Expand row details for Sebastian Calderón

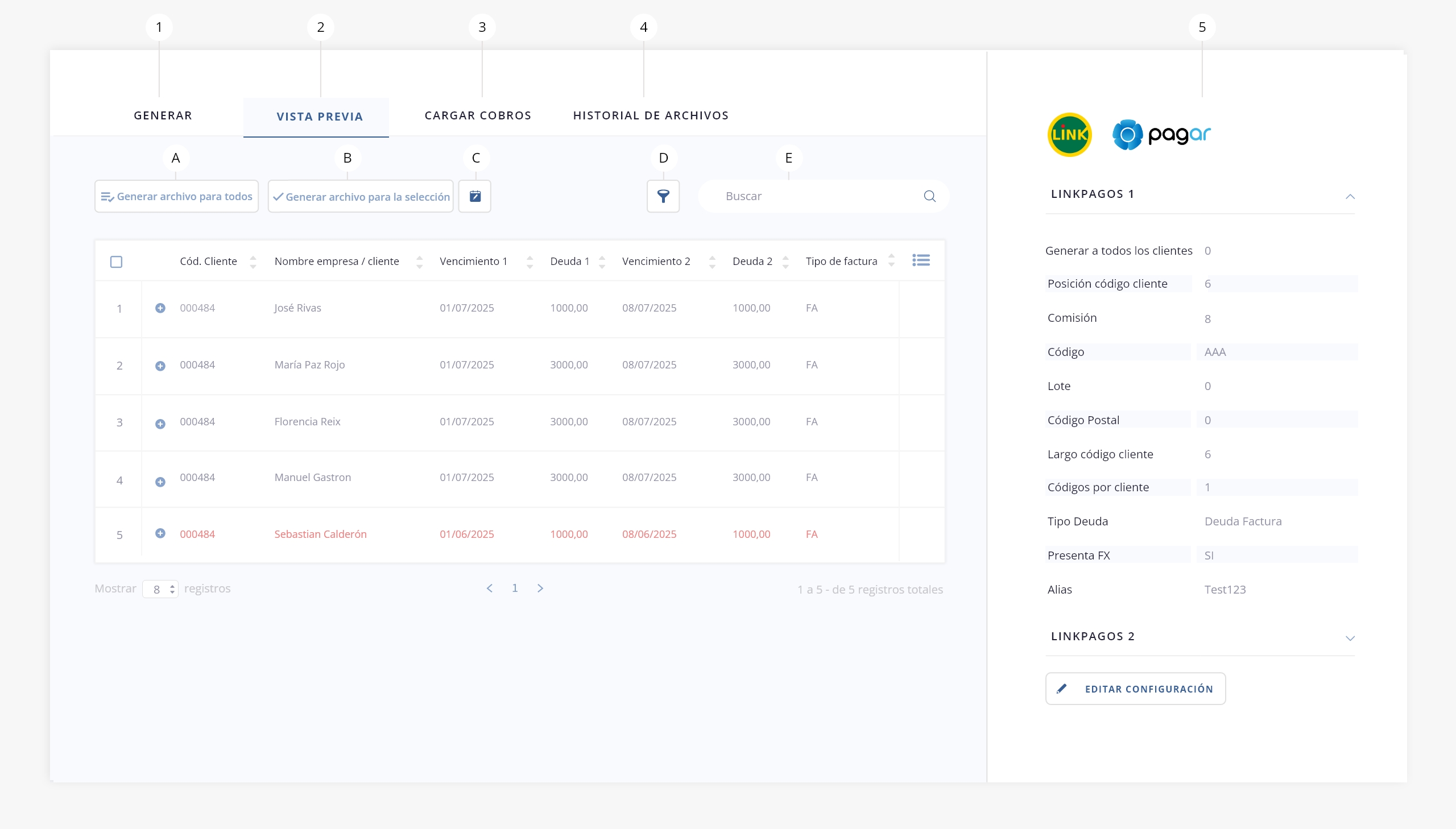(x=160, y=533)
